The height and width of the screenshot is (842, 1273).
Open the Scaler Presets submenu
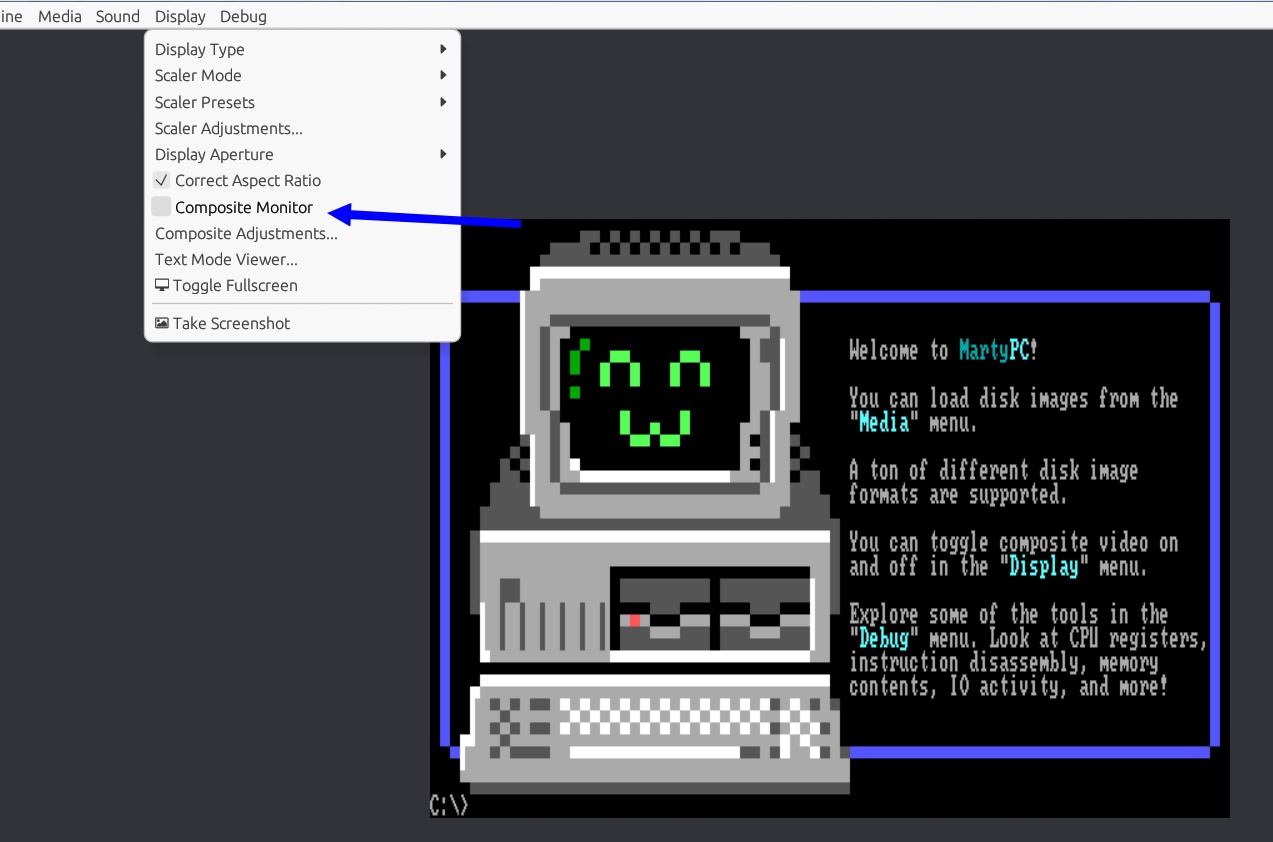tap(302, 102)
